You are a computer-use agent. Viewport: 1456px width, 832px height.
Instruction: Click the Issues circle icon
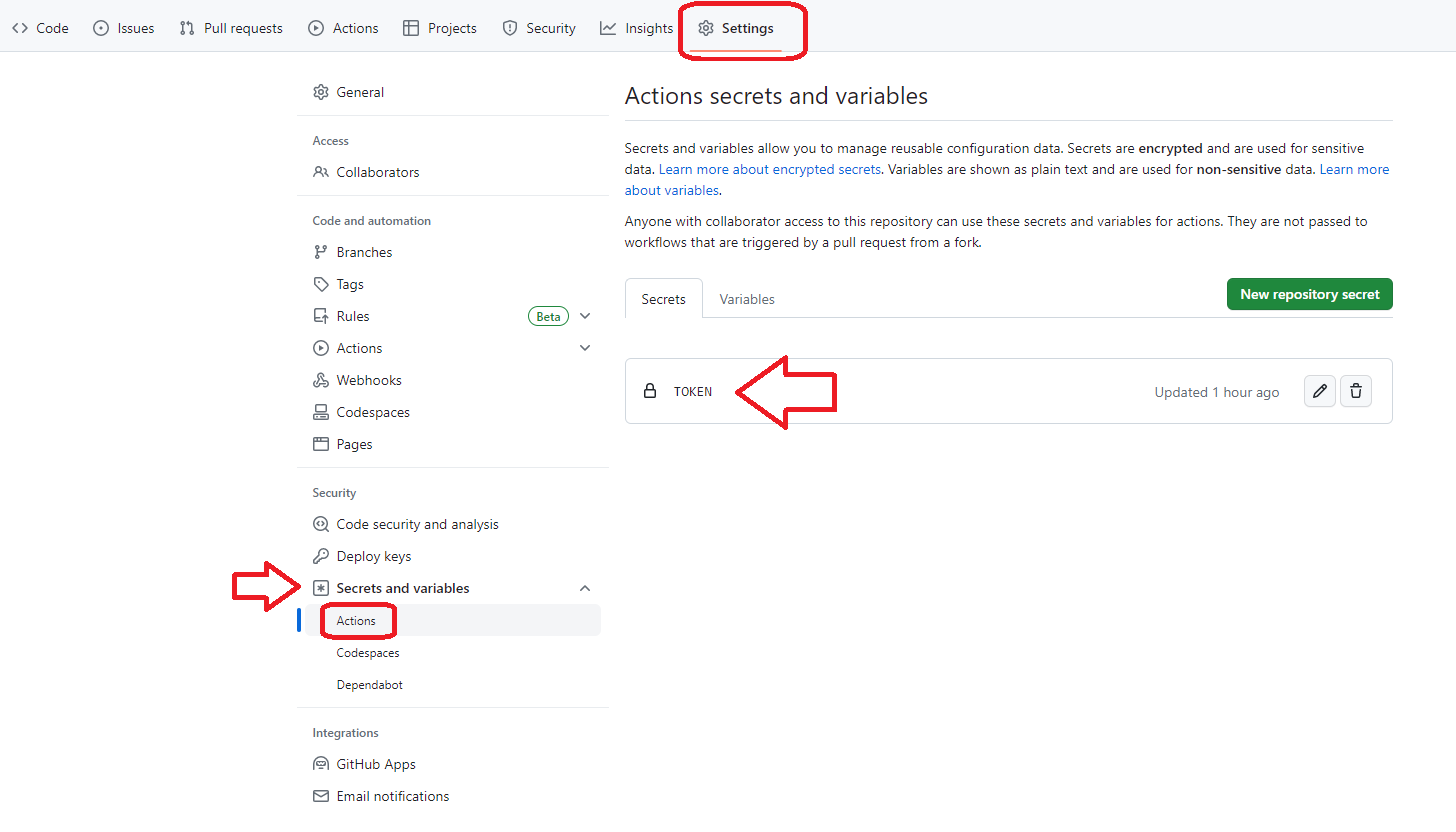101,28
